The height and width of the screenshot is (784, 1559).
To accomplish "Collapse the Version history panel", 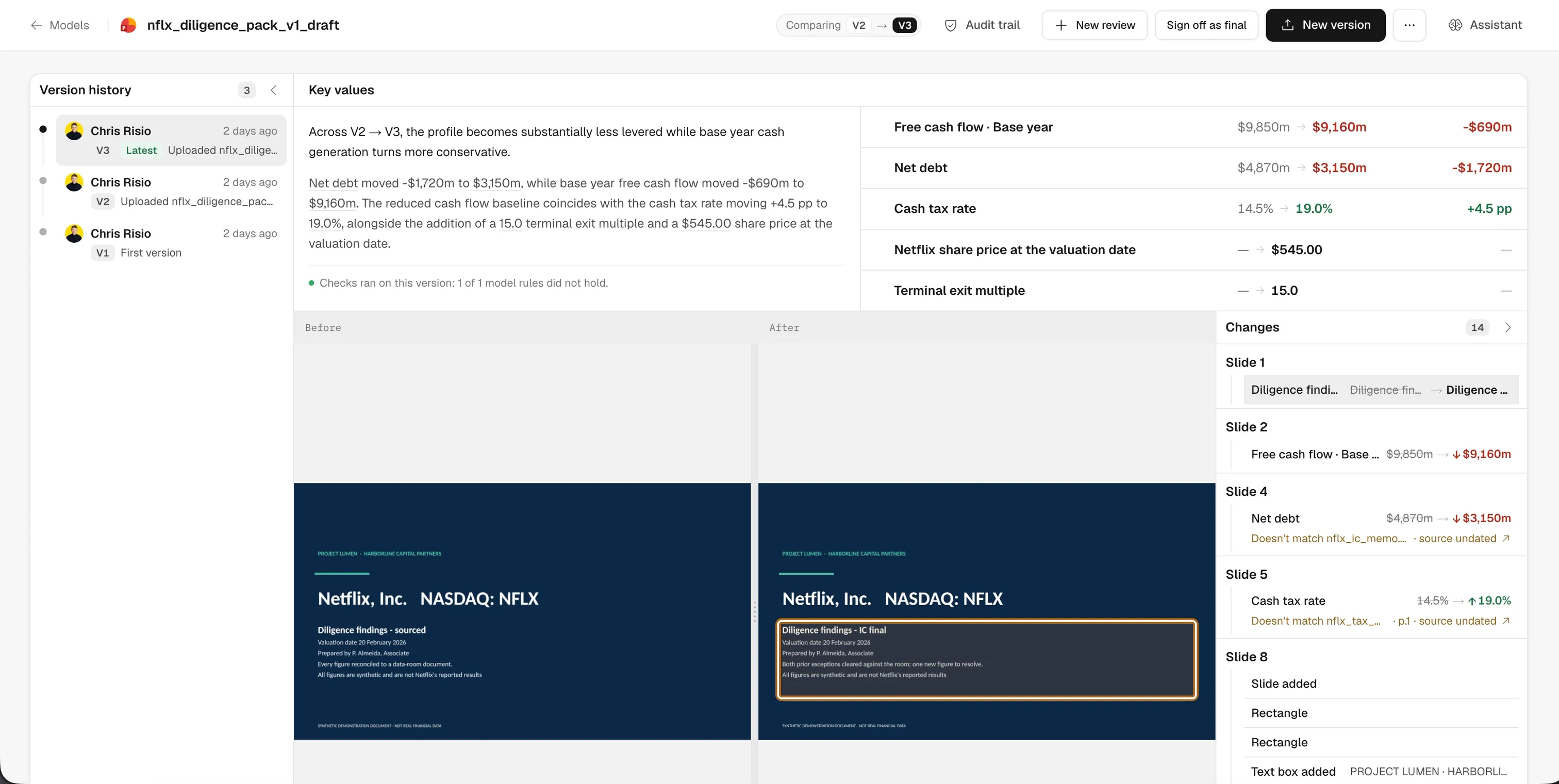I will click(x=274, y=90).
